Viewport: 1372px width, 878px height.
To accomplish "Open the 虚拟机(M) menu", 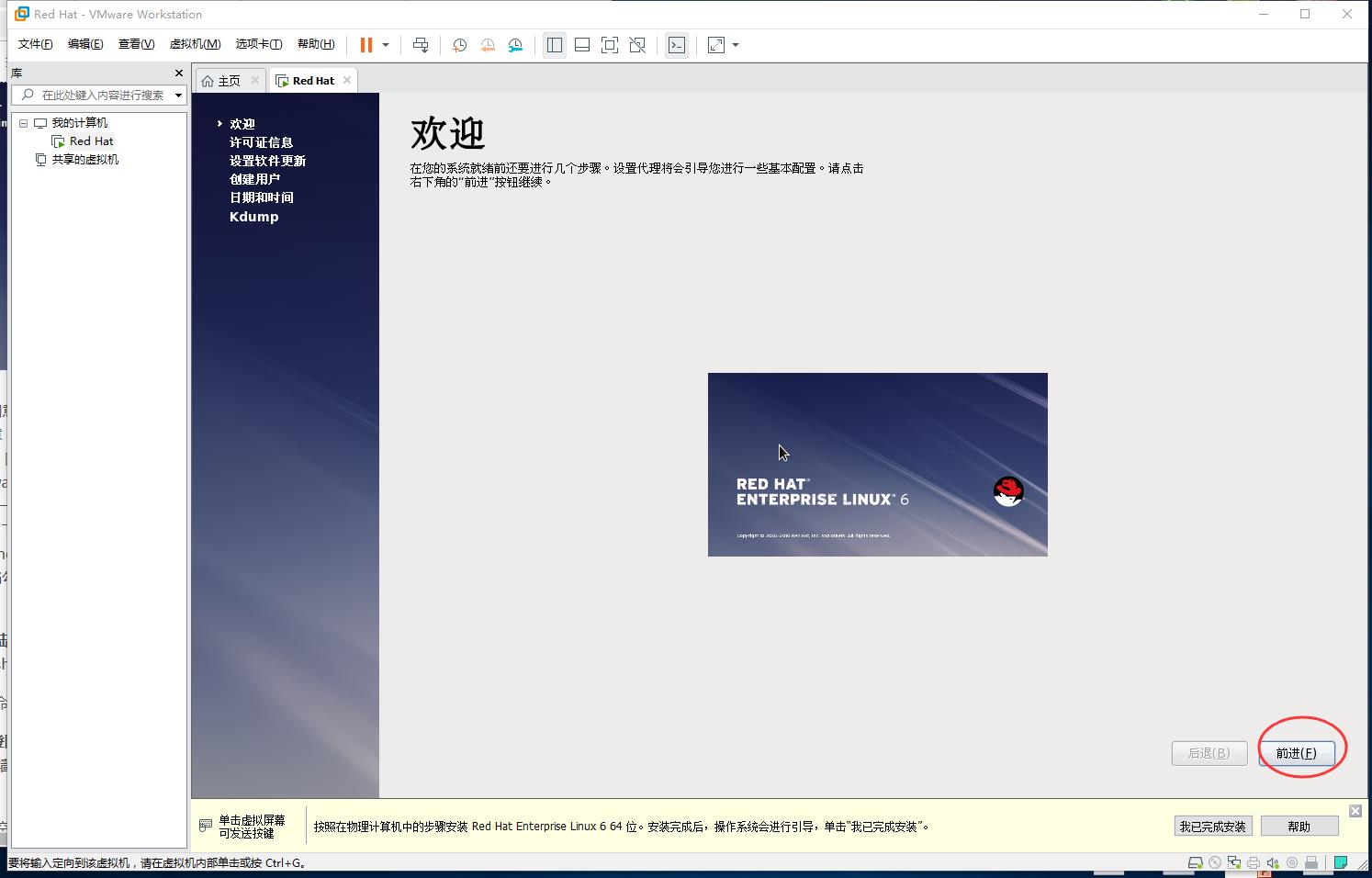I will pos(195,44).
